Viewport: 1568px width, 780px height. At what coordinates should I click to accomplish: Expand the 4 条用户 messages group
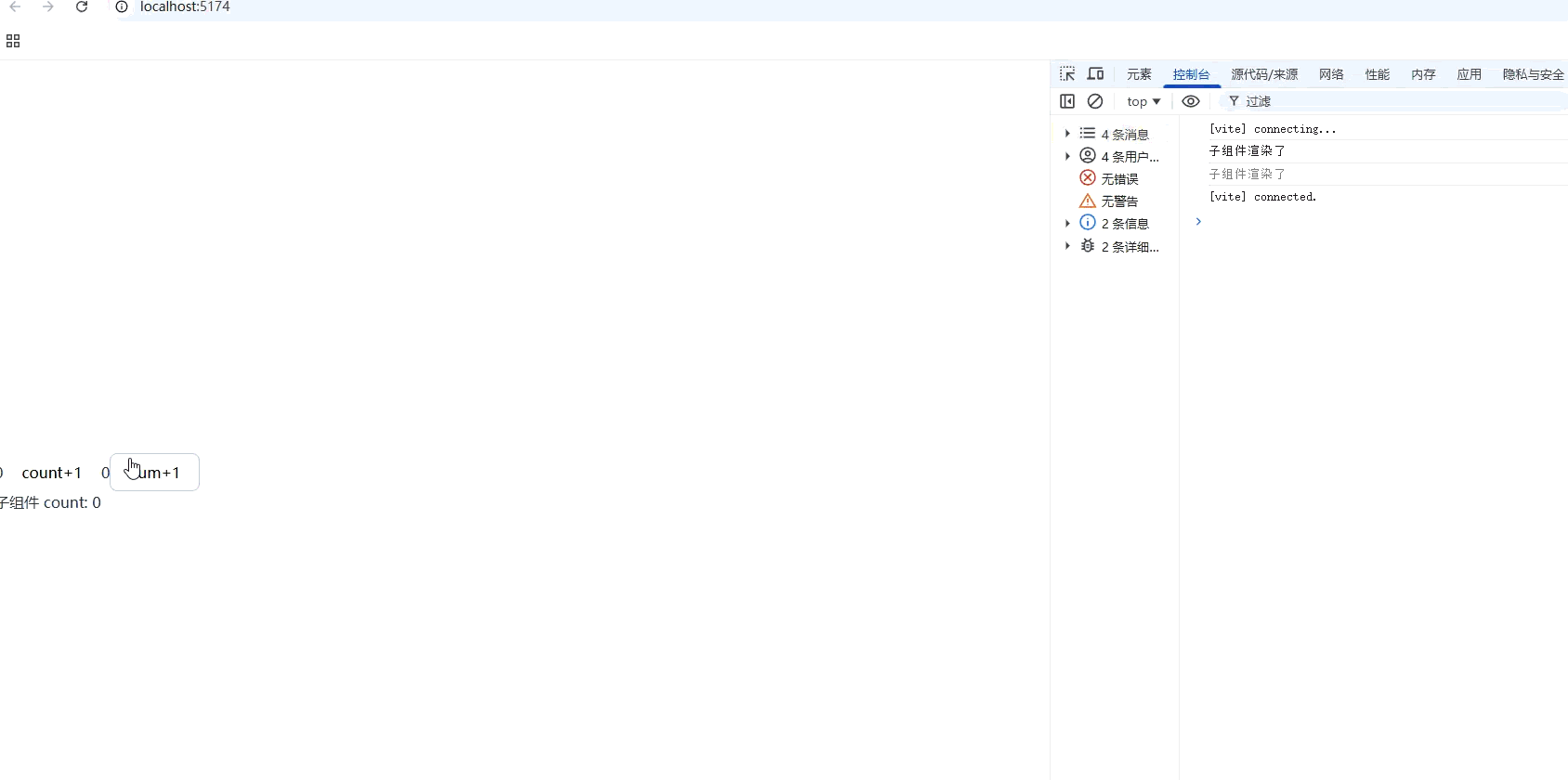click(1067, 156)
